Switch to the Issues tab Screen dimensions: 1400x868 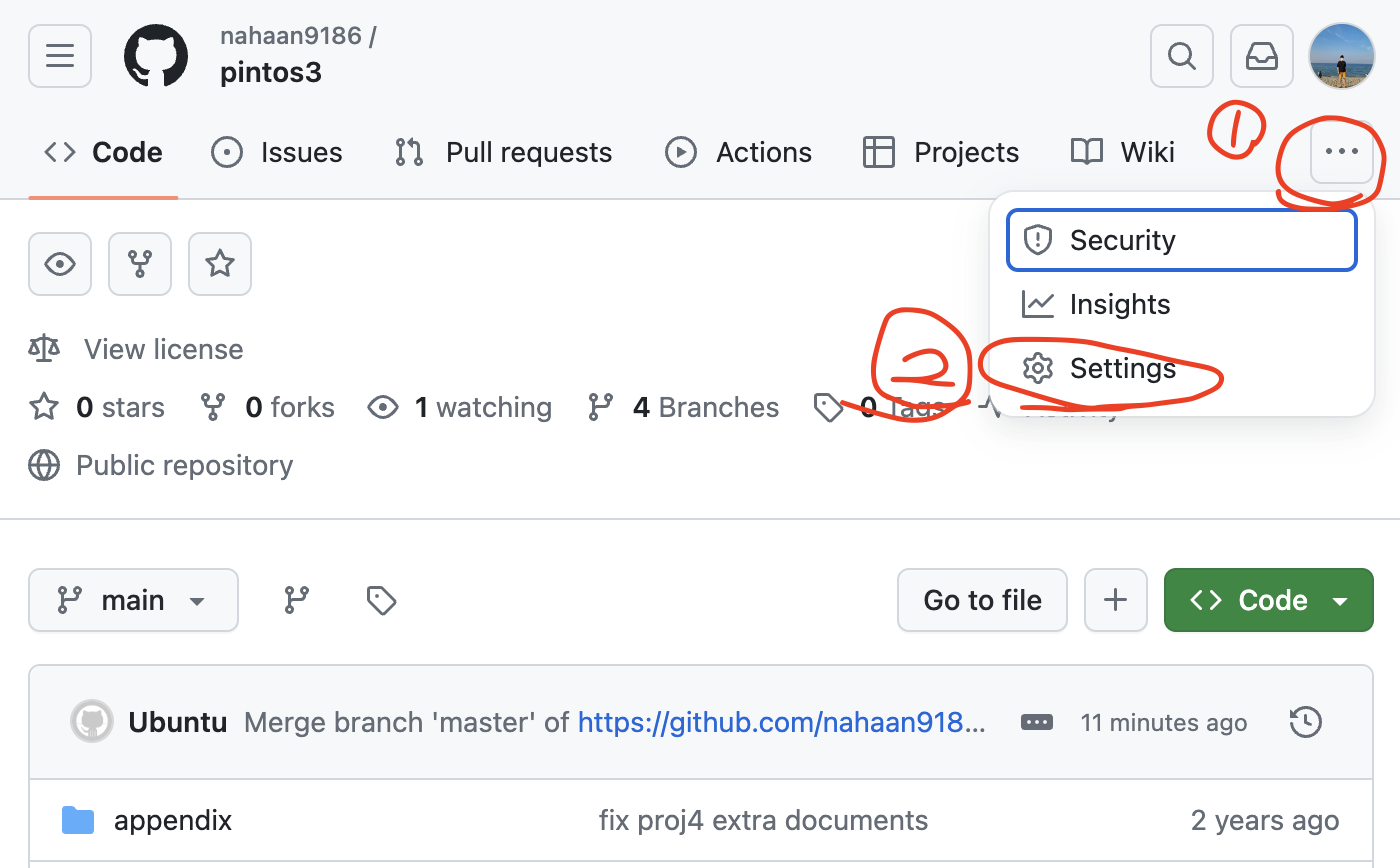click(277, 152)
